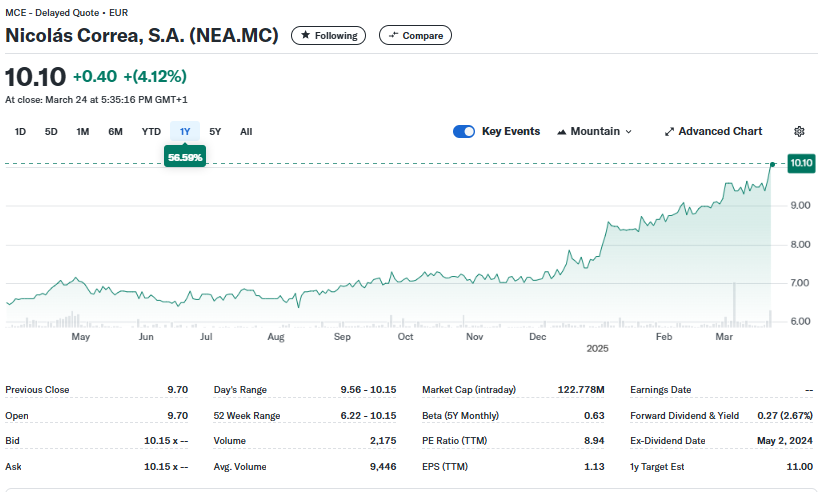Click the 9.00 price axis label
835x492 pixels.
[800, 206]
